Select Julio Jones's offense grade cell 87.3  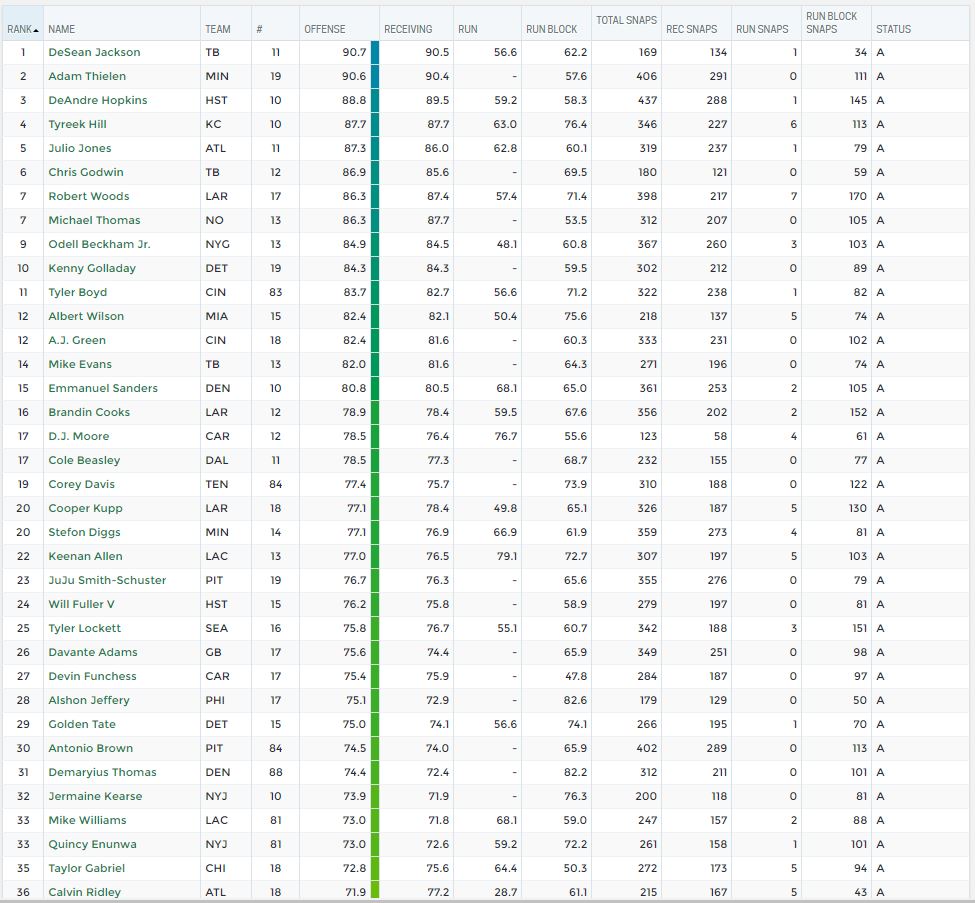353,148
